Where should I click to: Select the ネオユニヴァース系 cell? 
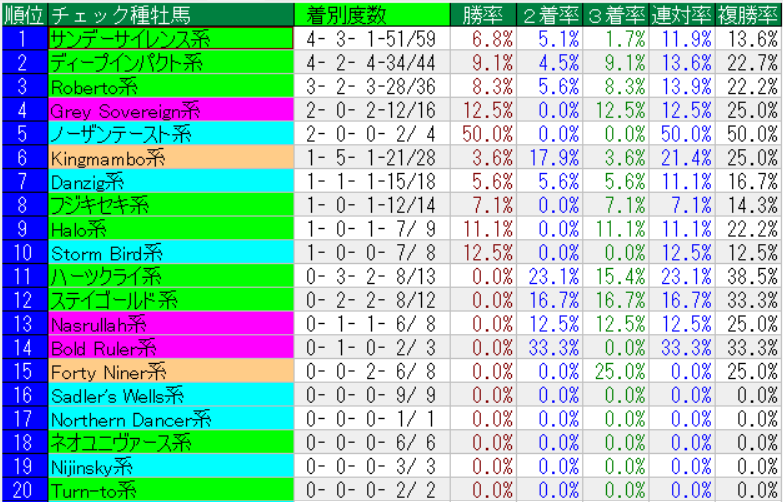point(171,442)
